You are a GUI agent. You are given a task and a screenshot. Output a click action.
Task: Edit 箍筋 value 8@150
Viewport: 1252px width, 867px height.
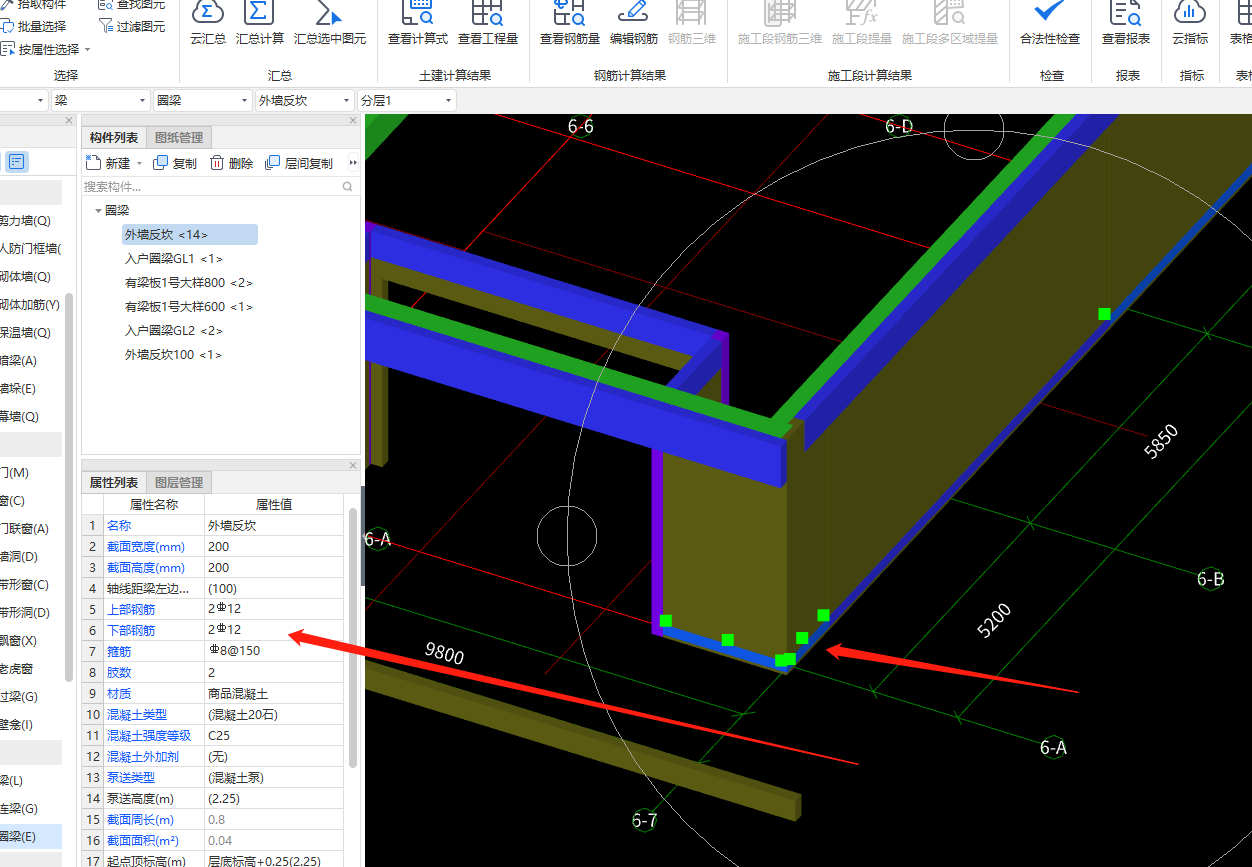click(274, 651)
